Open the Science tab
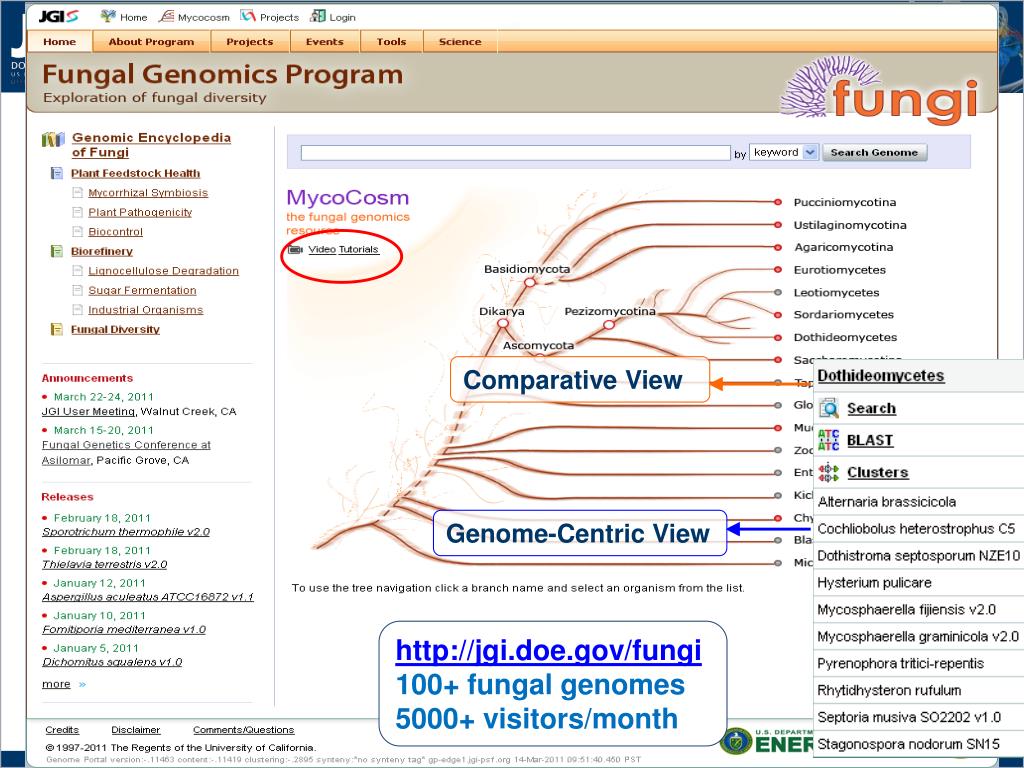This screenshot has width=1024, height=768. 460,41
